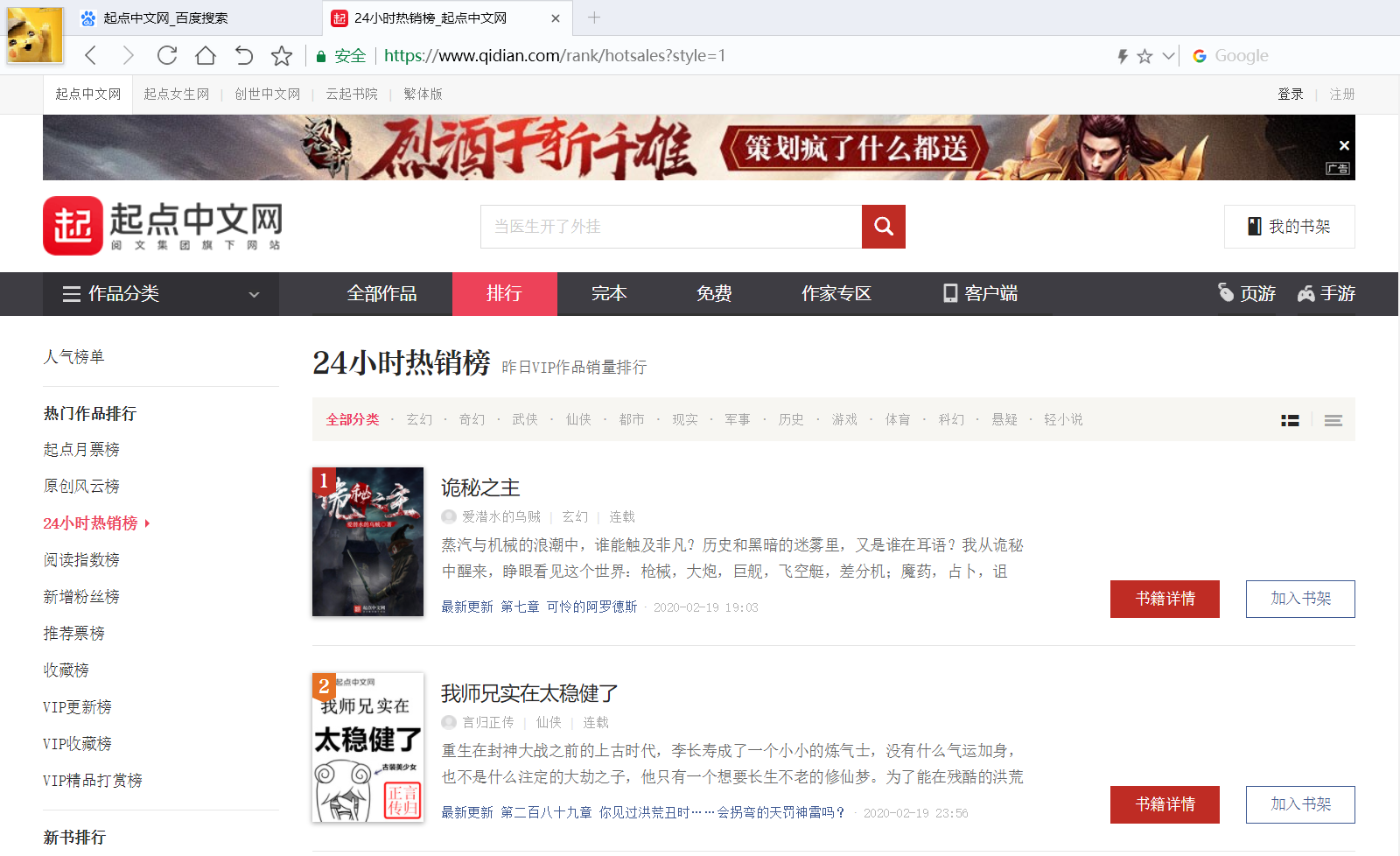This screenshot has height=856, width=1400.
Task: Open the novel link 我师兄实在太稳健了
Action: 528,692
